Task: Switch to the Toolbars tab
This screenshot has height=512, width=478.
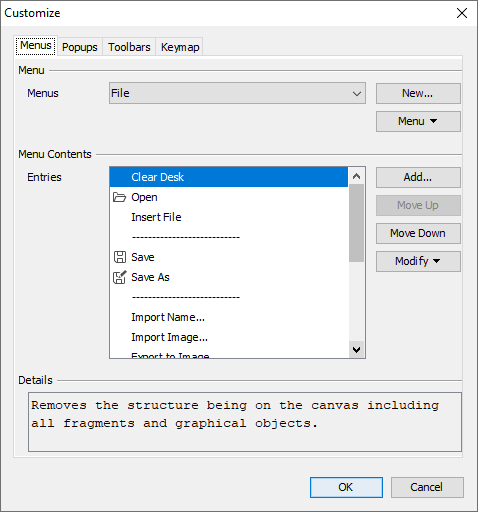Action: (x=129, y=47)
